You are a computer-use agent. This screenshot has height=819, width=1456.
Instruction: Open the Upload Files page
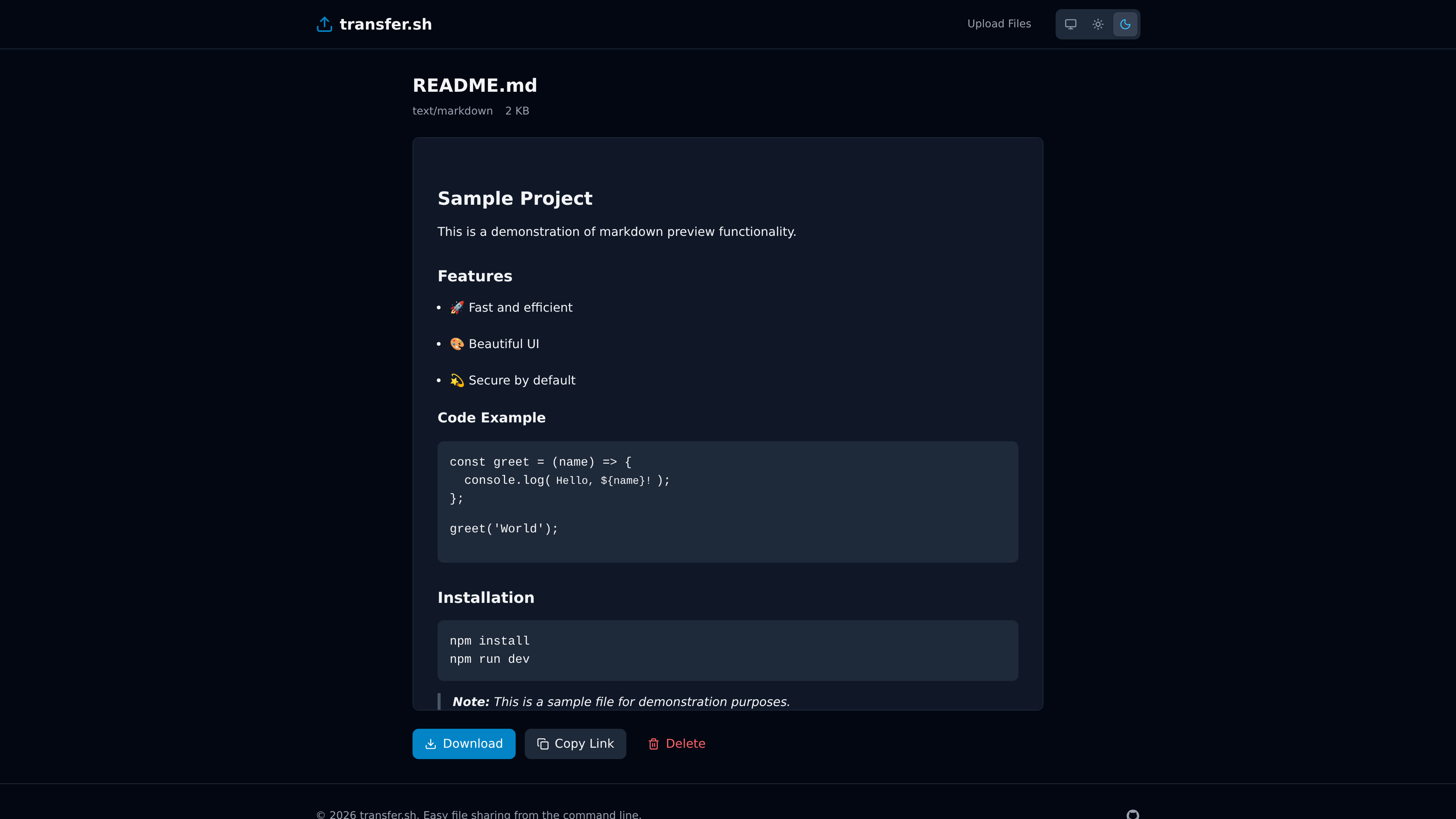[998, 24]
